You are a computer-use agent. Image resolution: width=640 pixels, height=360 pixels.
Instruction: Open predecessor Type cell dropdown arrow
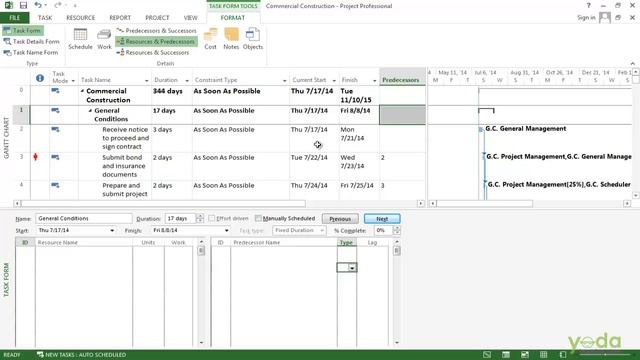pos(352,268)
